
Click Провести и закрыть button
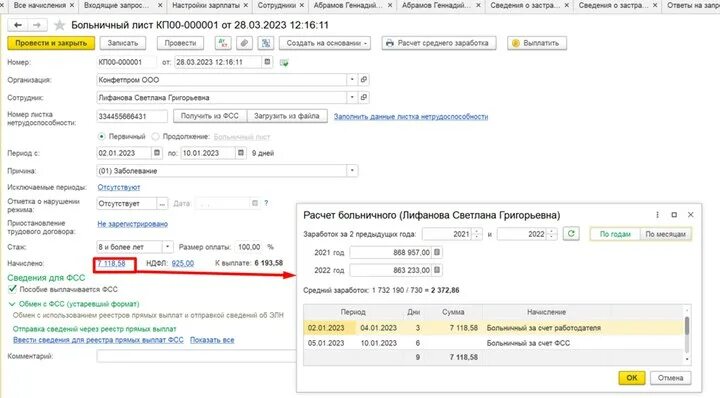[51, 43]
